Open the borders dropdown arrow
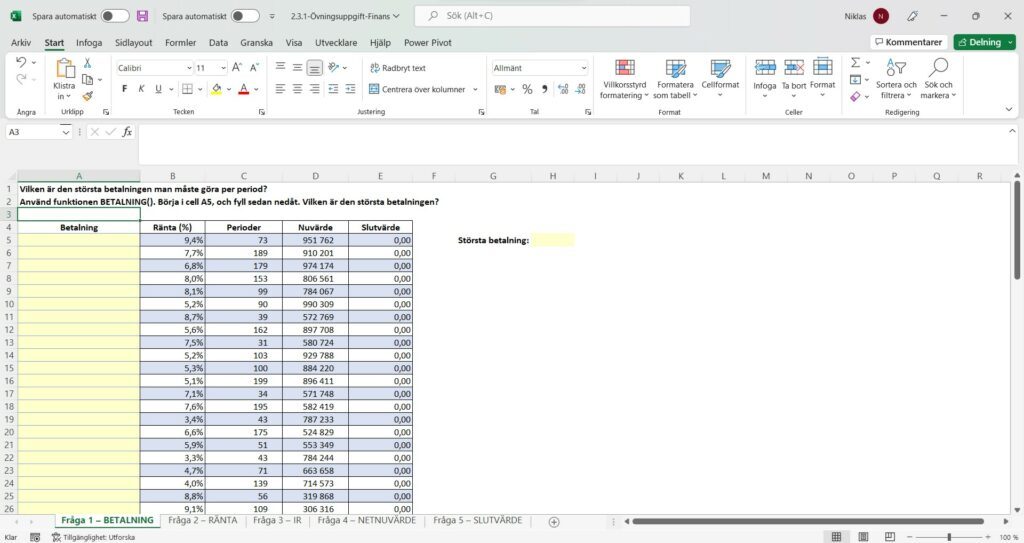1024x543 pixels. [200, 89]
